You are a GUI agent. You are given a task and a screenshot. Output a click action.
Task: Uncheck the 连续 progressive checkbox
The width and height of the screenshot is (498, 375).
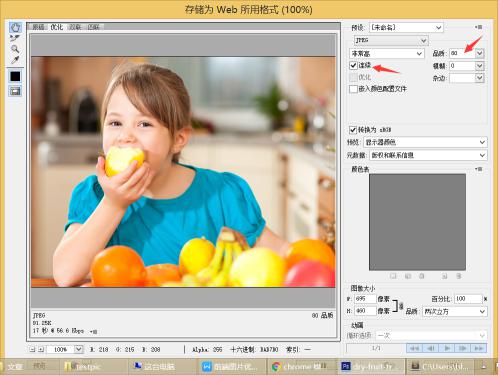pyautogui.click(x=353, y=65)
